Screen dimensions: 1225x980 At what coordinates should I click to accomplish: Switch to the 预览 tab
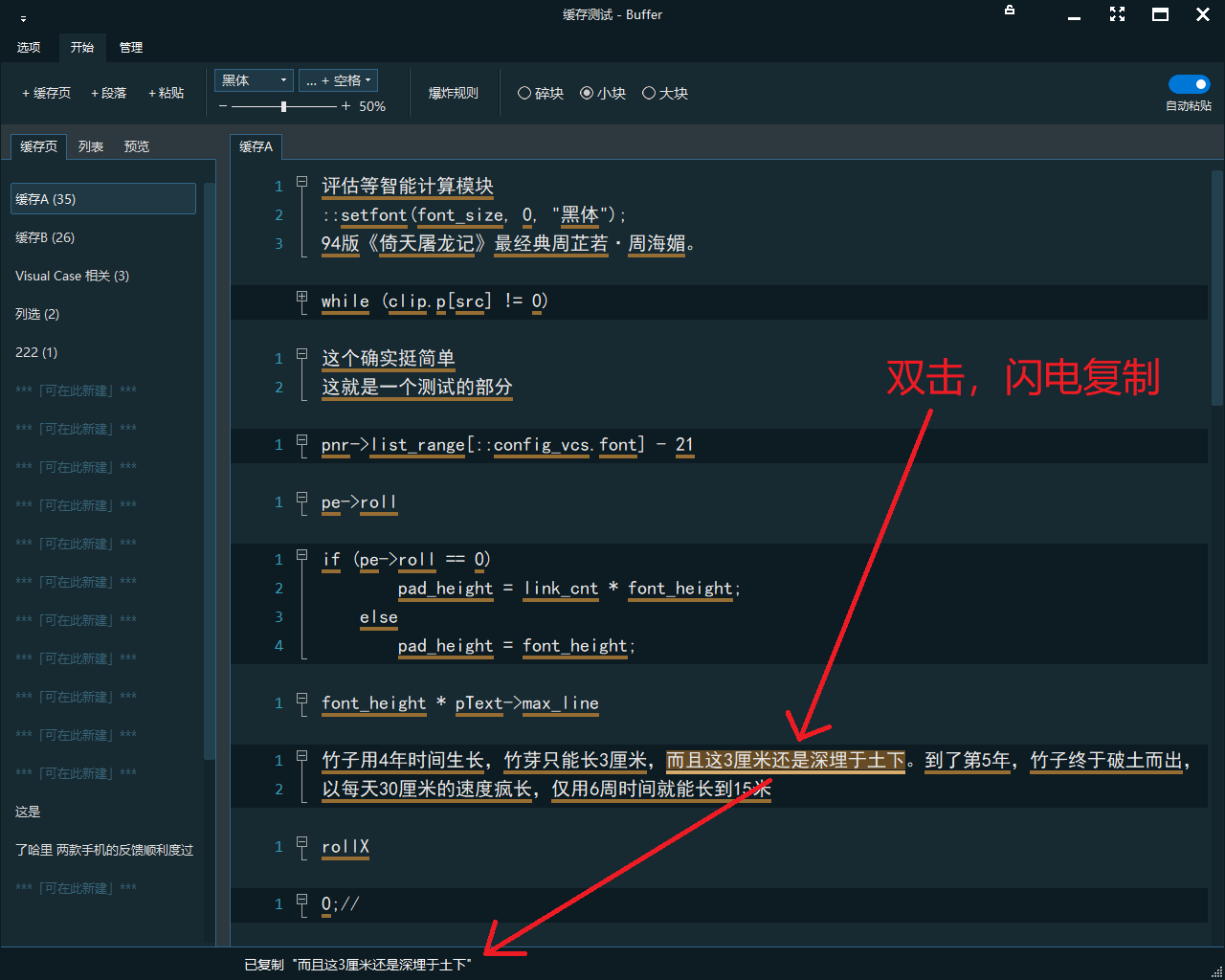[137, 146]
